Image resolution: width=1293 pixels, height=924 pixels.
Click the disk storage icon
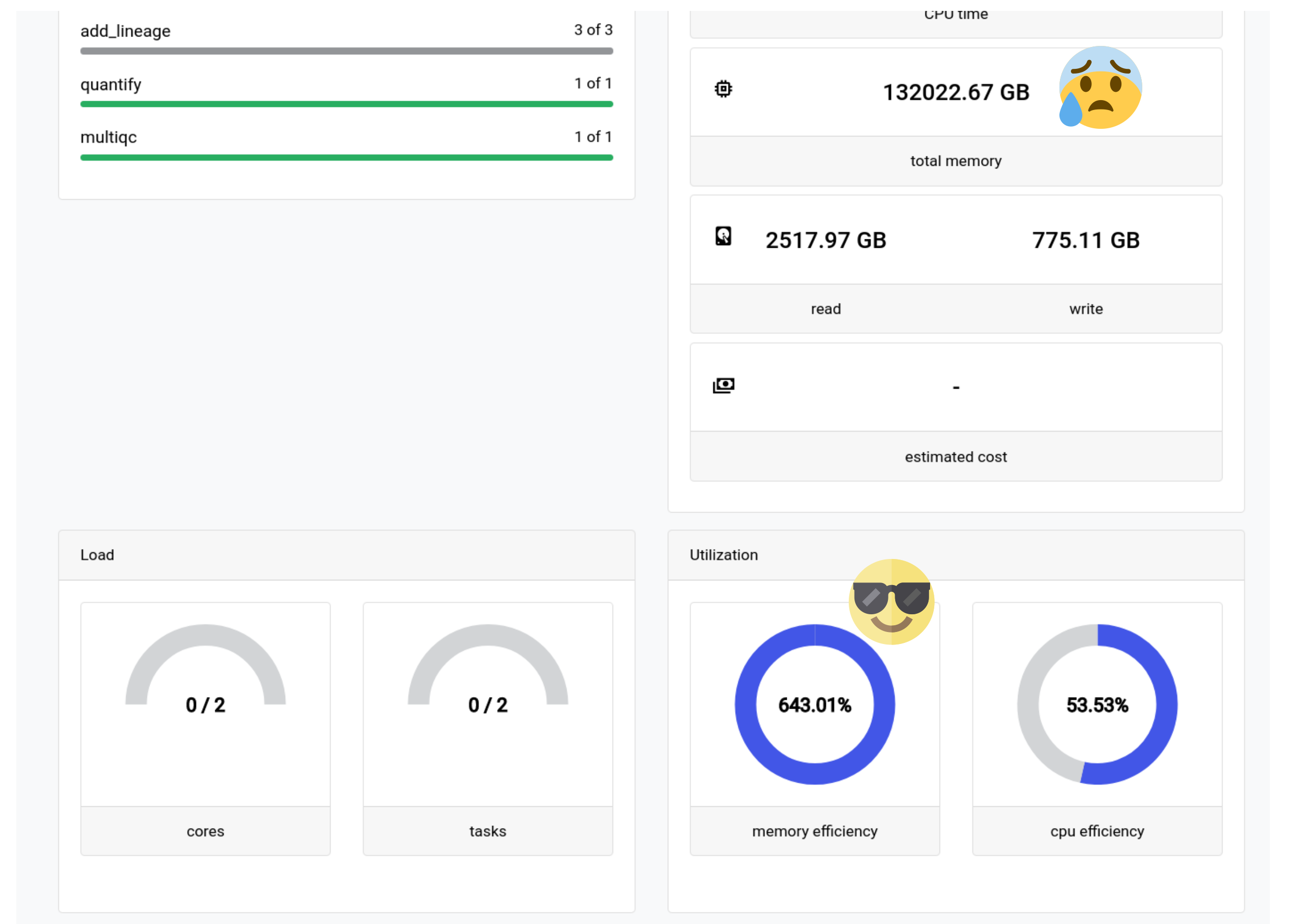[x=723, y=236]
